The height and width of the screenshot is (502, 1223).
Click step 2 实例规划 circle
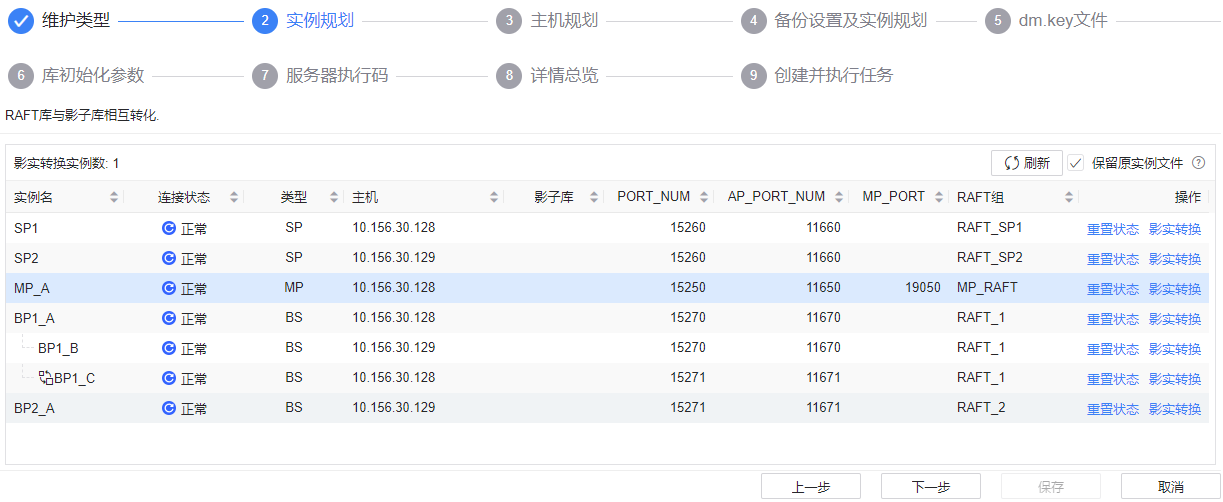265,21
